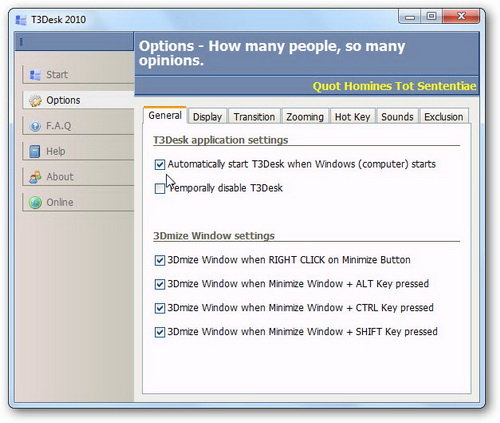Toggle 3Dmize with CTRL Key pressed
The image size is (500, 423).
[x=160, y=308]
